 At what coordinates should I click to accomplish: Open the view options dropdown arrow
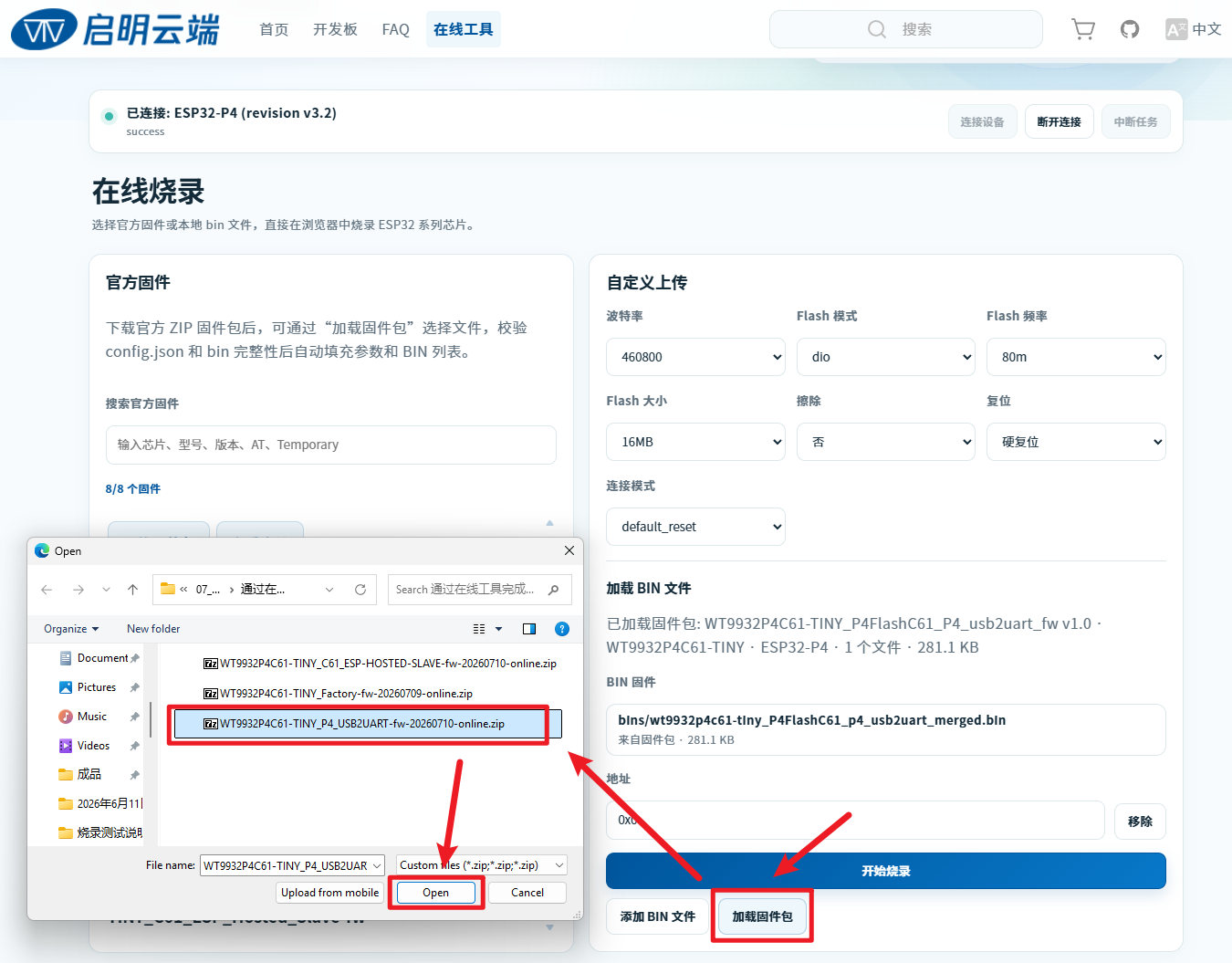(498, 629)
